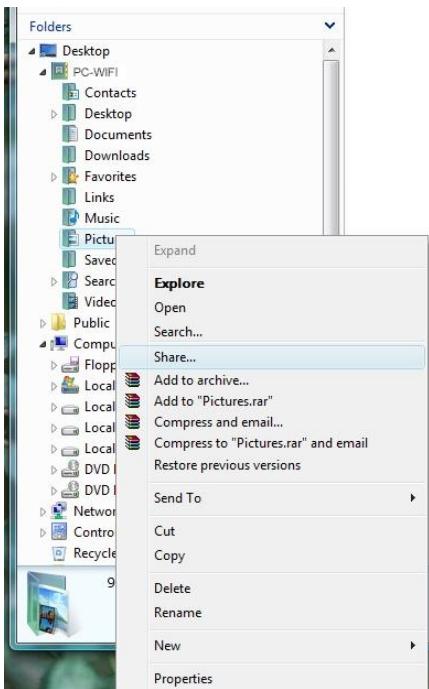Click the Documents folder icon
Viewport: 429px width, 689px height.
pos(70,134)
